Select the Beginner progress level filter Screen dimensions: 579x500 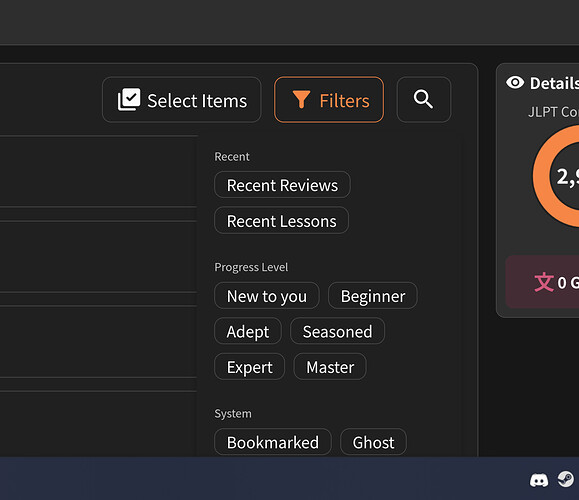point(373,295)
